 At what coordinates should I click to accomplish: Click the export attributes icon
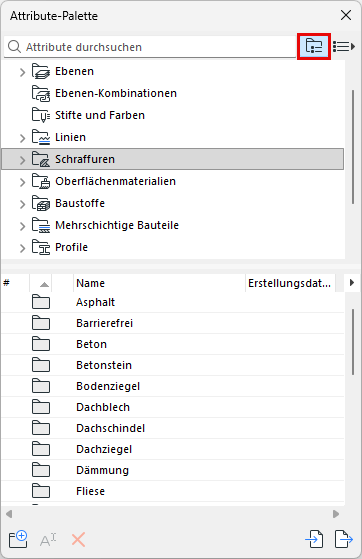(x=344, y=539)
